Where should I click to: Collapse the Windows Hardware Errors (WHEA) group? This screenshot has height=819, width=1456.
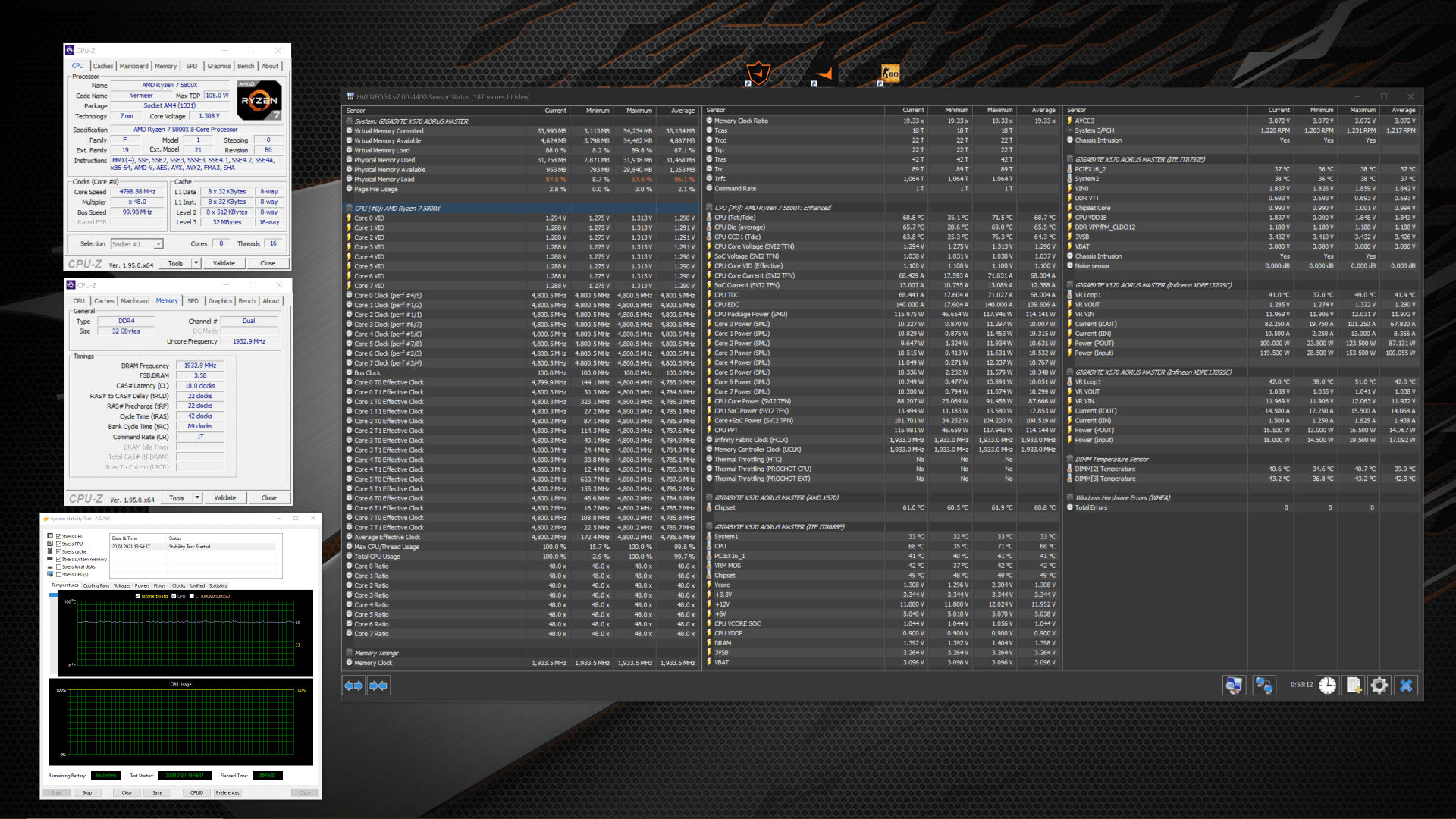(x=1070, y=498)
